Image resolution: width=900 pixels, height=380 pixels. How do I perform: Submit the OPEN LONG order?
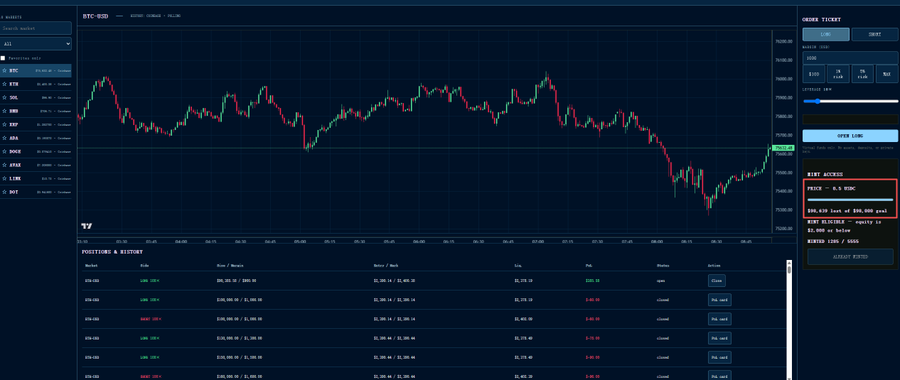coord(850,136)
